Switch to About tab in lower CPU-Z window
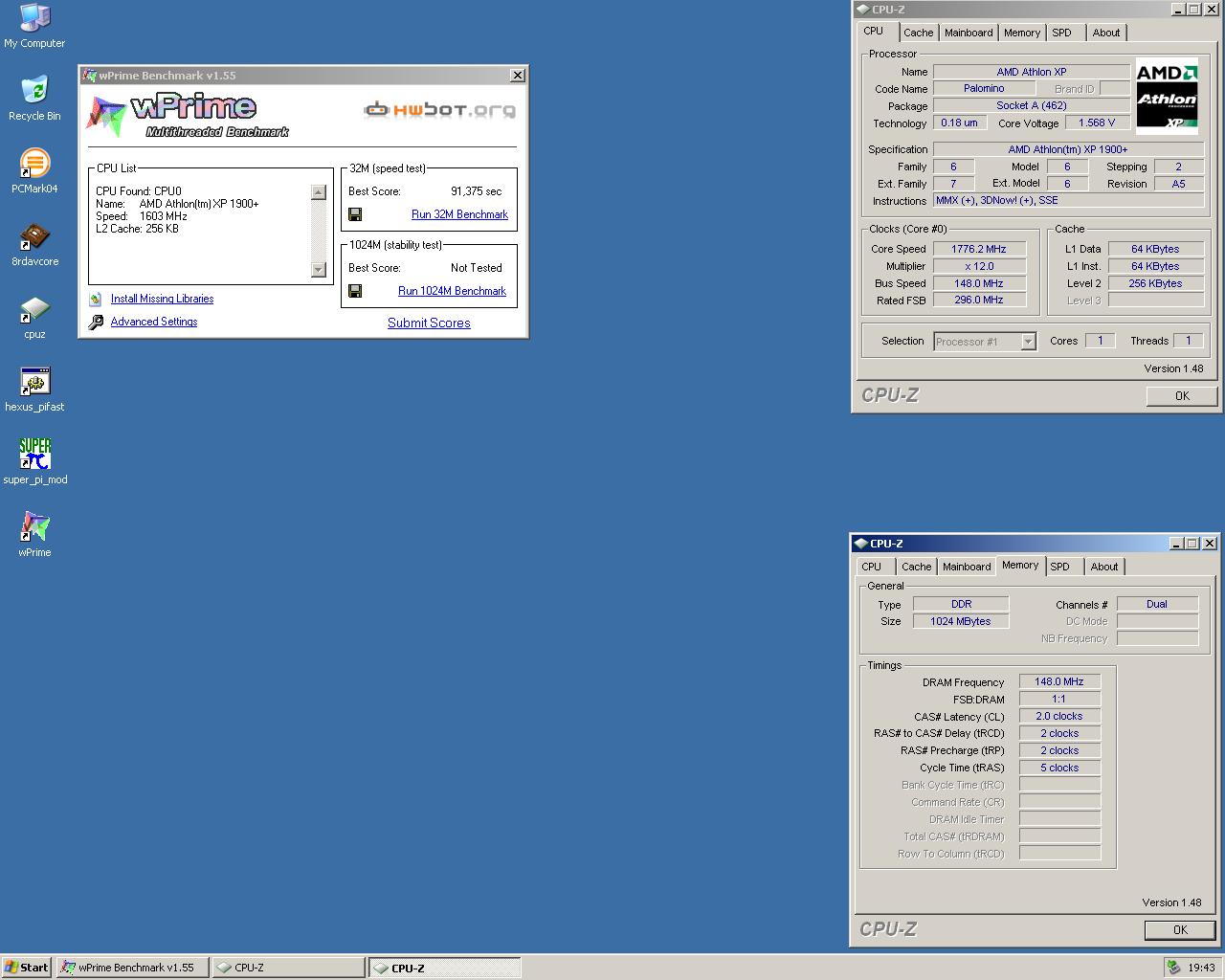Screen dimensions: 1225x980 tap(1104, 567)
